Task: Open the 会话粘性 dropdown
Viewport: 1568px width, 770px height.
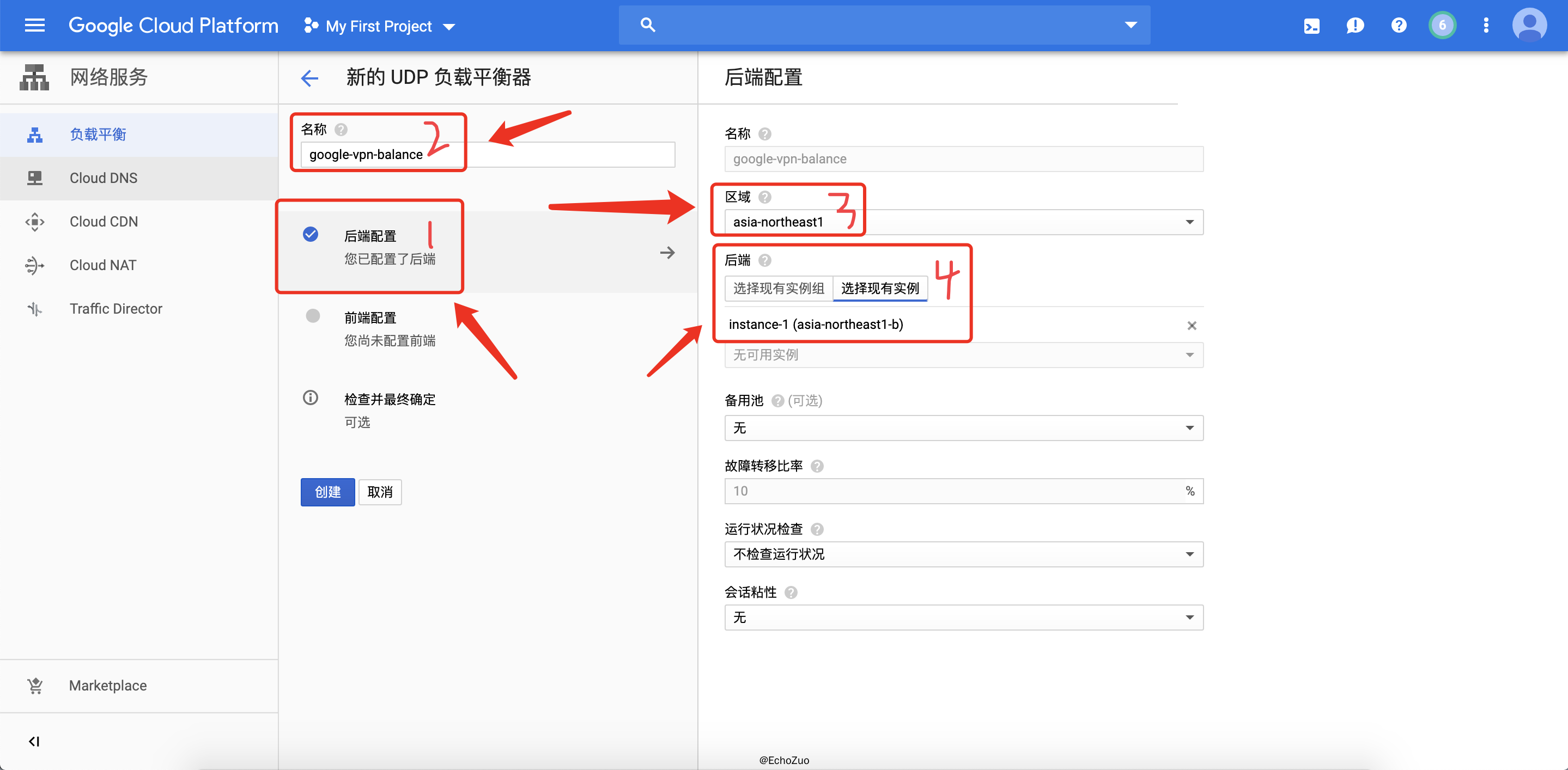Action: (964, 618)
